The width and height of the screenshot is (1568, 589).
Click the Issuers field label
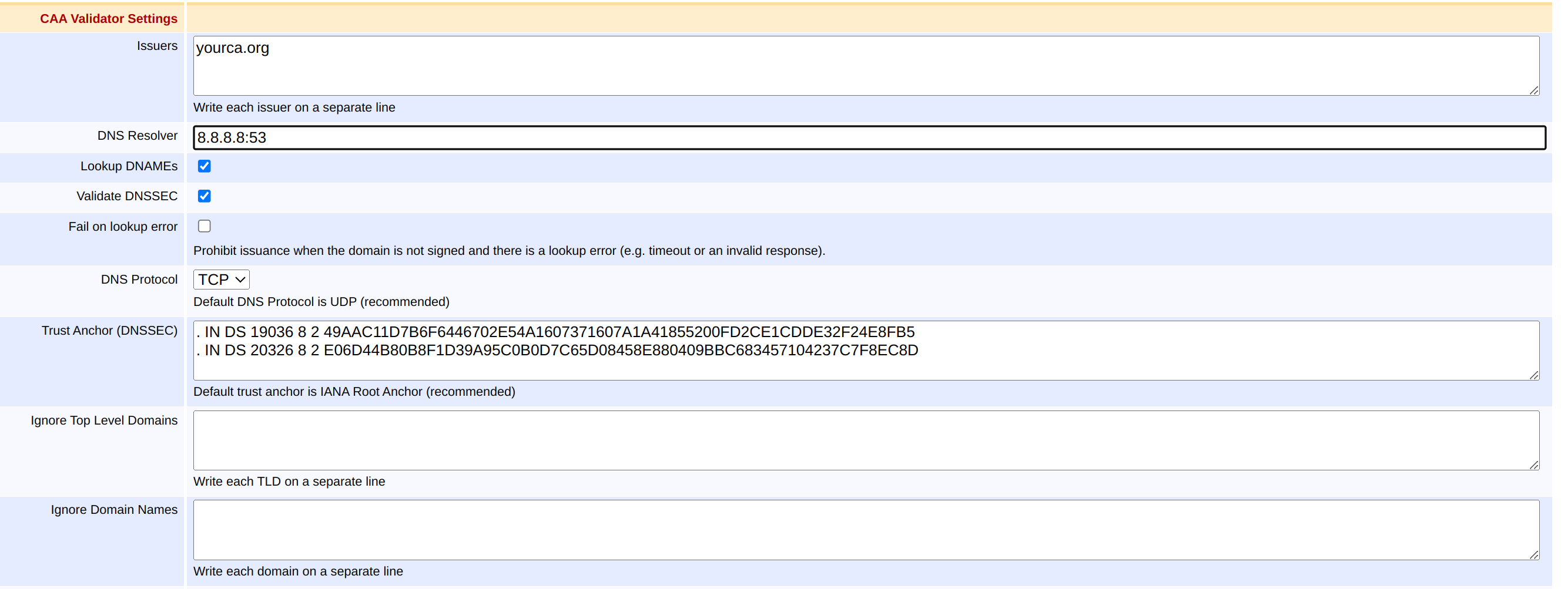[157, 46]
